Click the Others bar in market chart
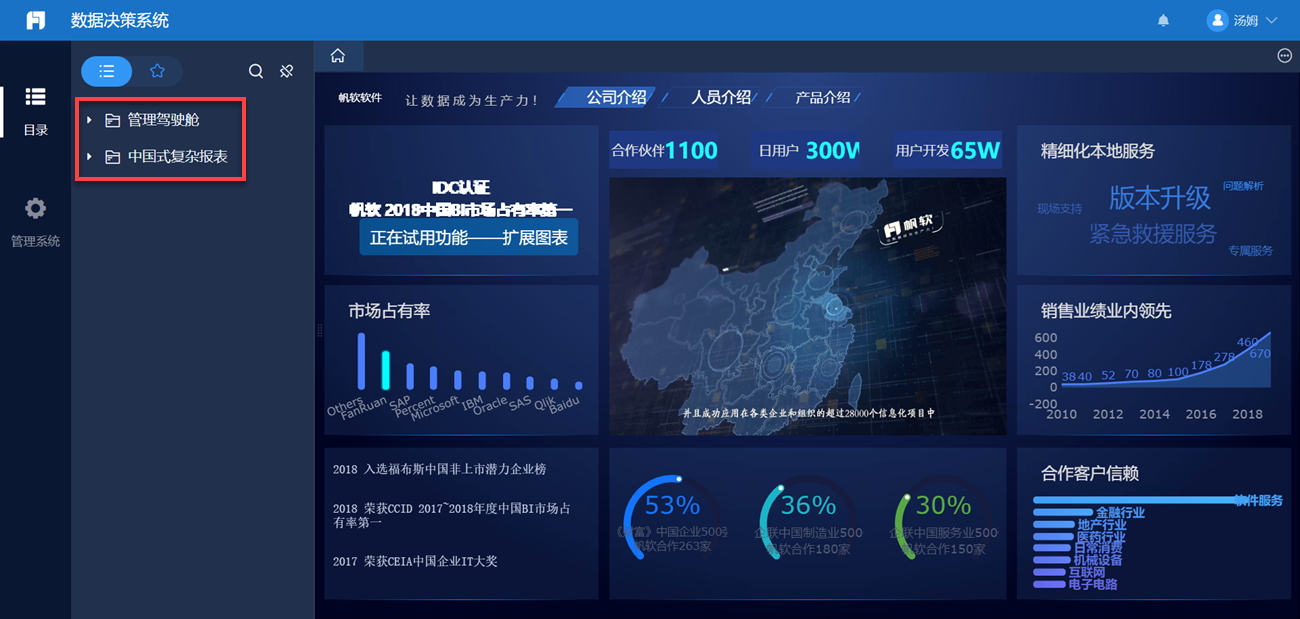The height and width of the screenshot is (619, 1300). click(361, 360)
